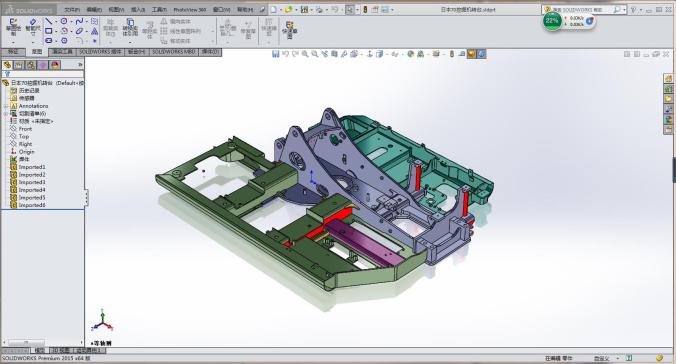The height and width of the screenshot is (364, 676).
Task: Open PropertyManager tab icon
Action: pyautogui.click(x=19, y=65)
